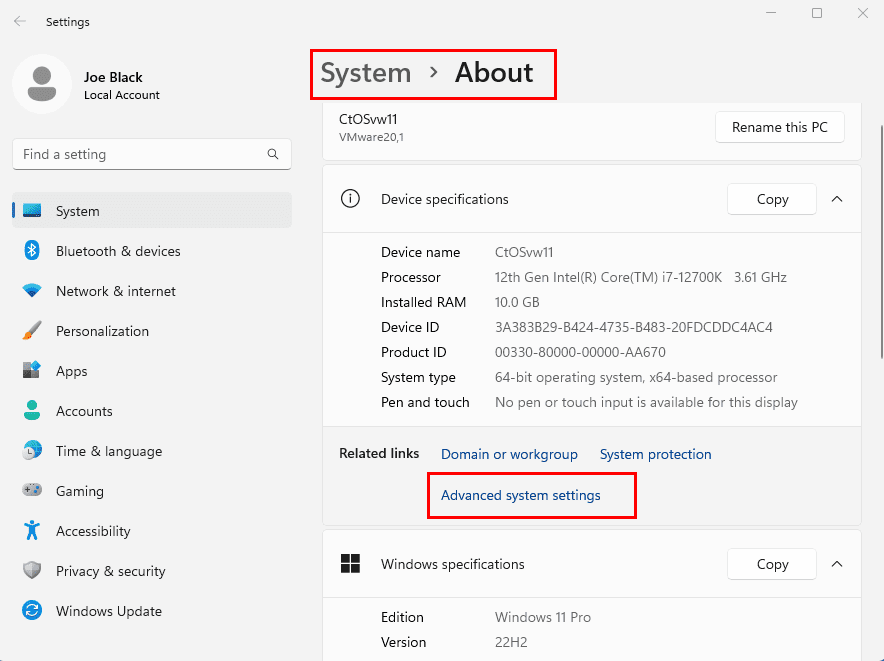
Task: Click the Windows 11 Pro edition value
Action: click(542, 617)
